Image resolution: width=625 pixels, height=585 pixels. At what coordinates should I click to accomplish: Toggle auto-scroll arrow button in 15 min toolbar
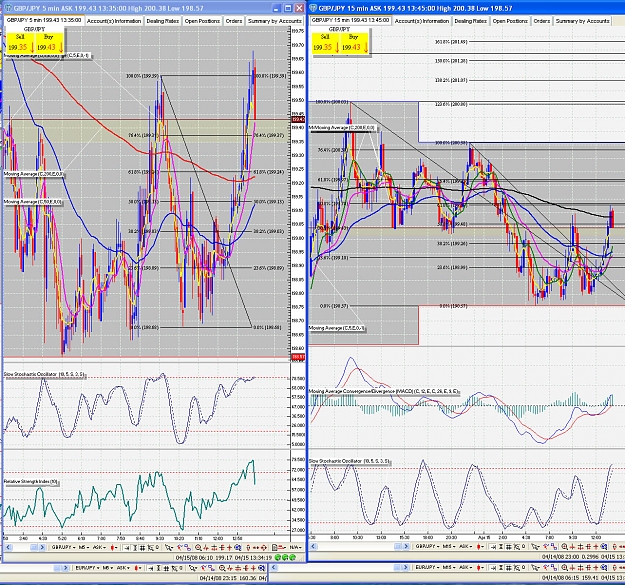[493, 546]
